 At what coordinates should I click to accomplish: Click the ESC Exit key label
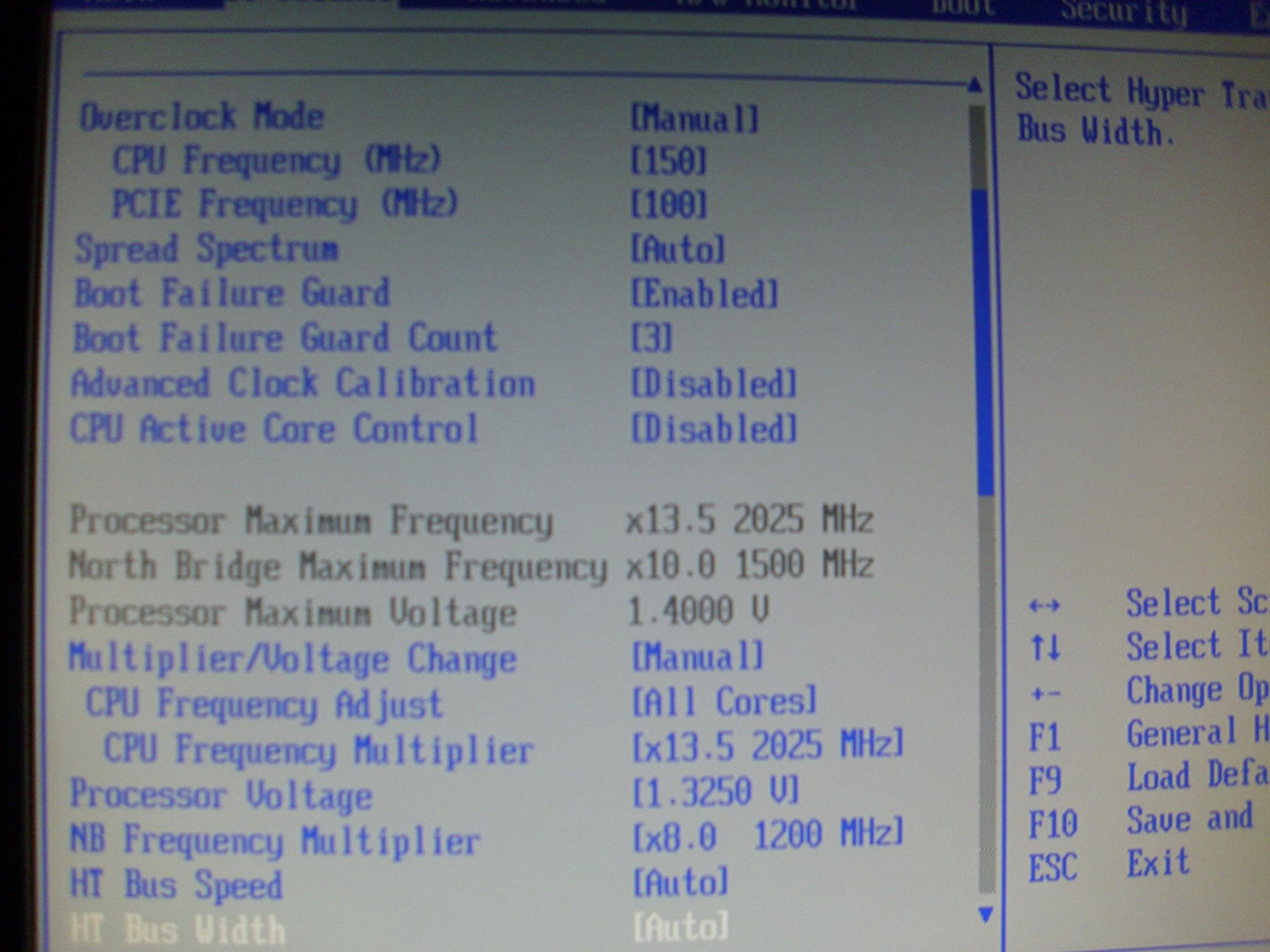pos(1052,868)
